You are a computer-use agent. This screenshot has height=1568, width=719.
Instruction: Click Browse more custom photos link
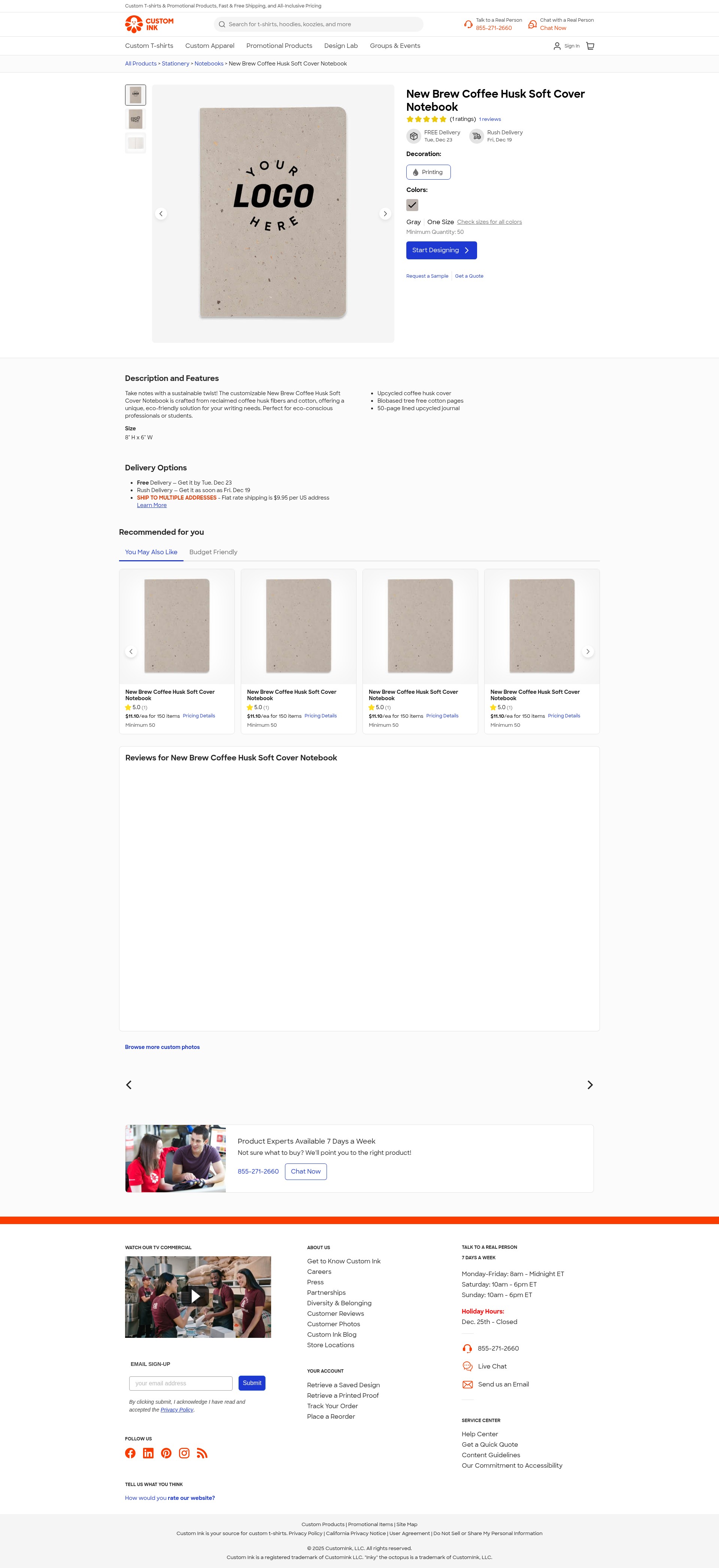tap(162, 1047)
